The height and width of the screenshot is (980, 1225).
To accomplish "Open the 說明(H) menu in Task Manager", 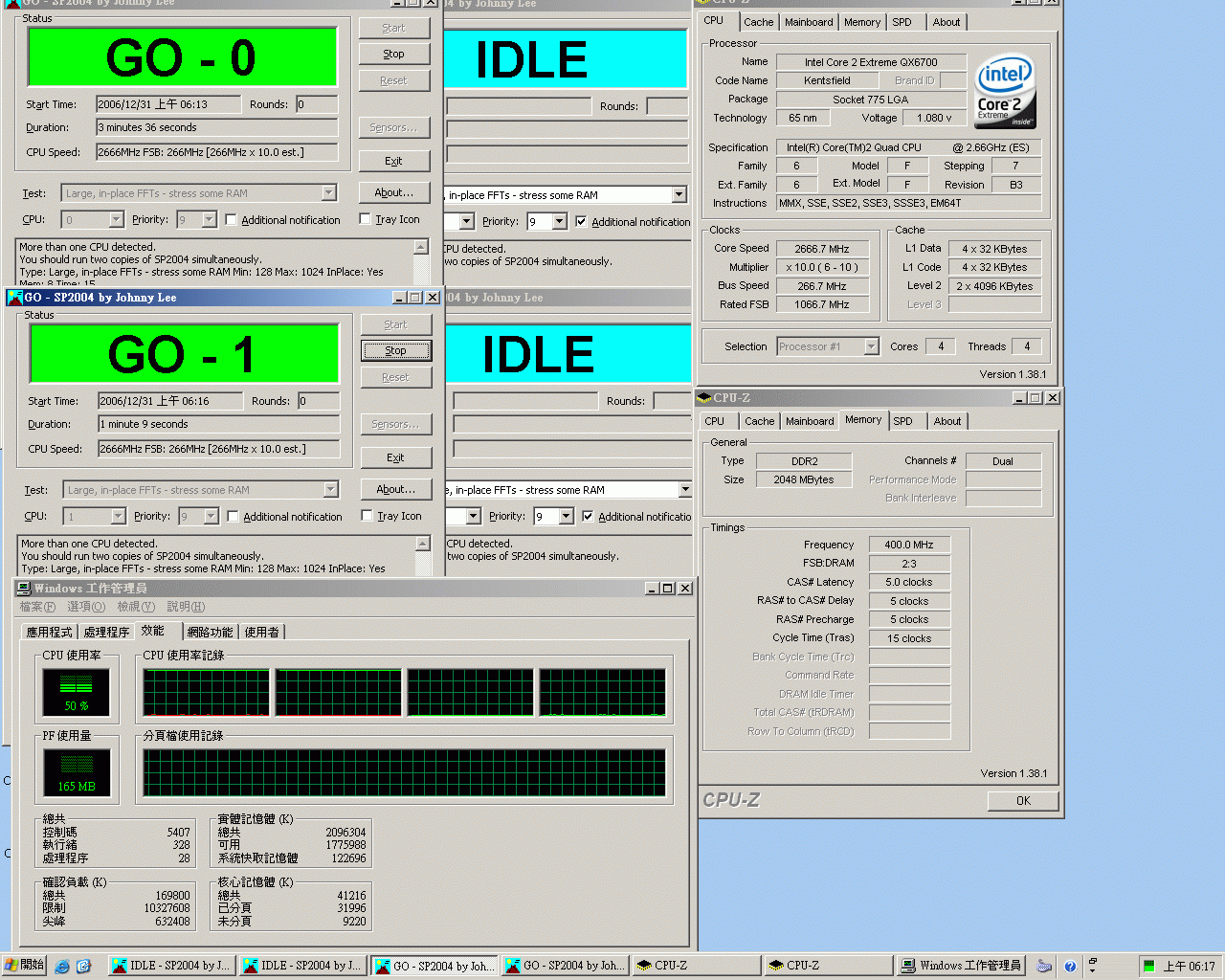I will pyautogui.click(x=186, y=607).
